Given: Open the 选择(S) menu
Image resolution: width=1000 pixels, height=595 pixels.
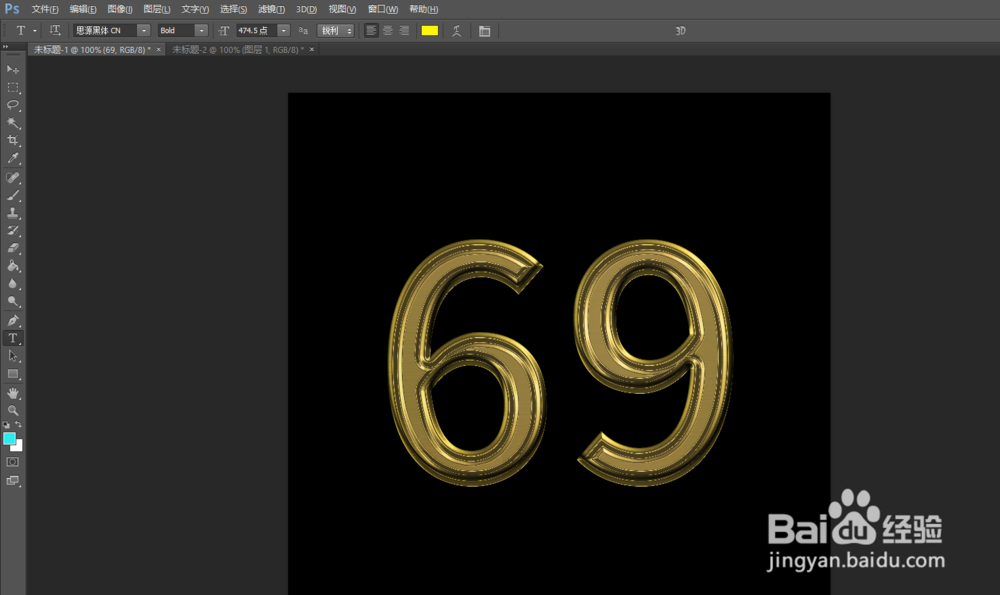Looking at the screenshot, I should click(x=233, y=10).
